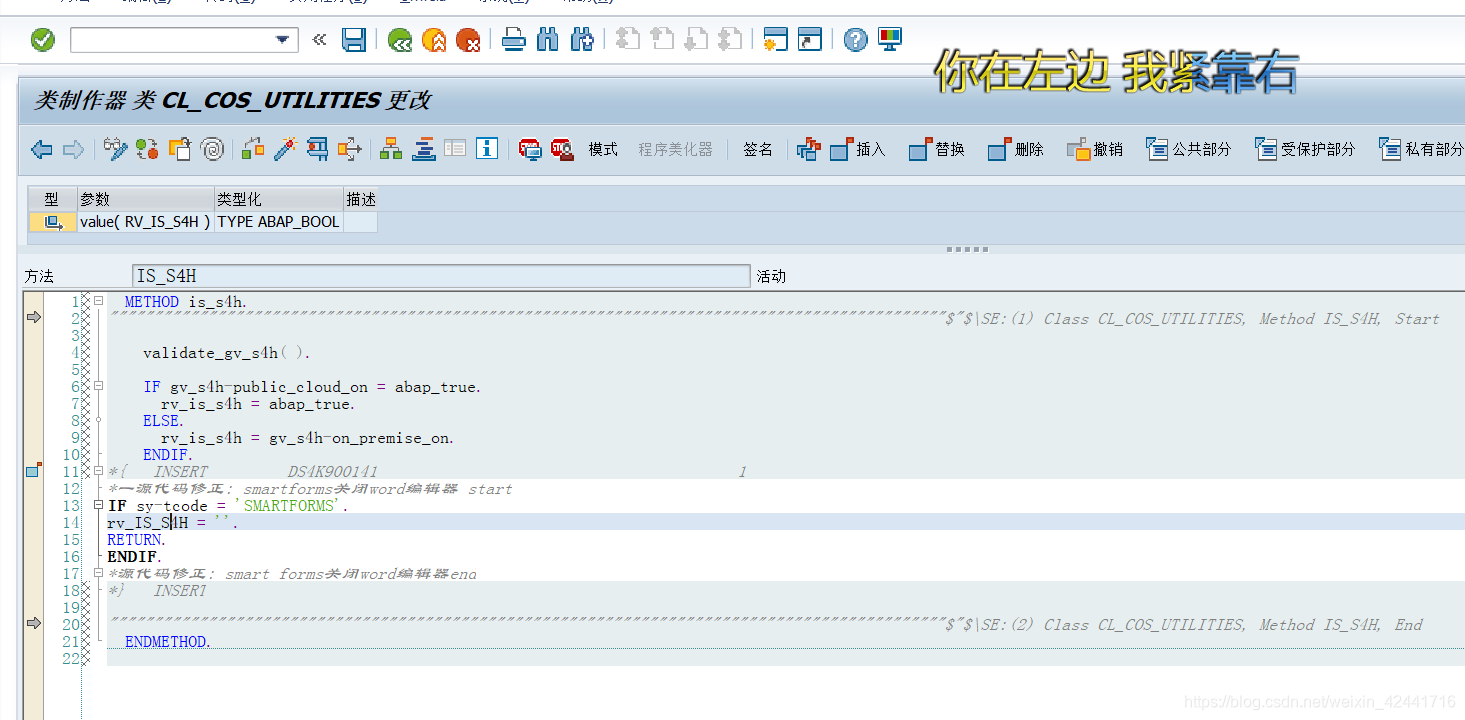Screen dimensions: 1465x720
Task: Go back with the blue left arrow
Action: pos(42,150)
